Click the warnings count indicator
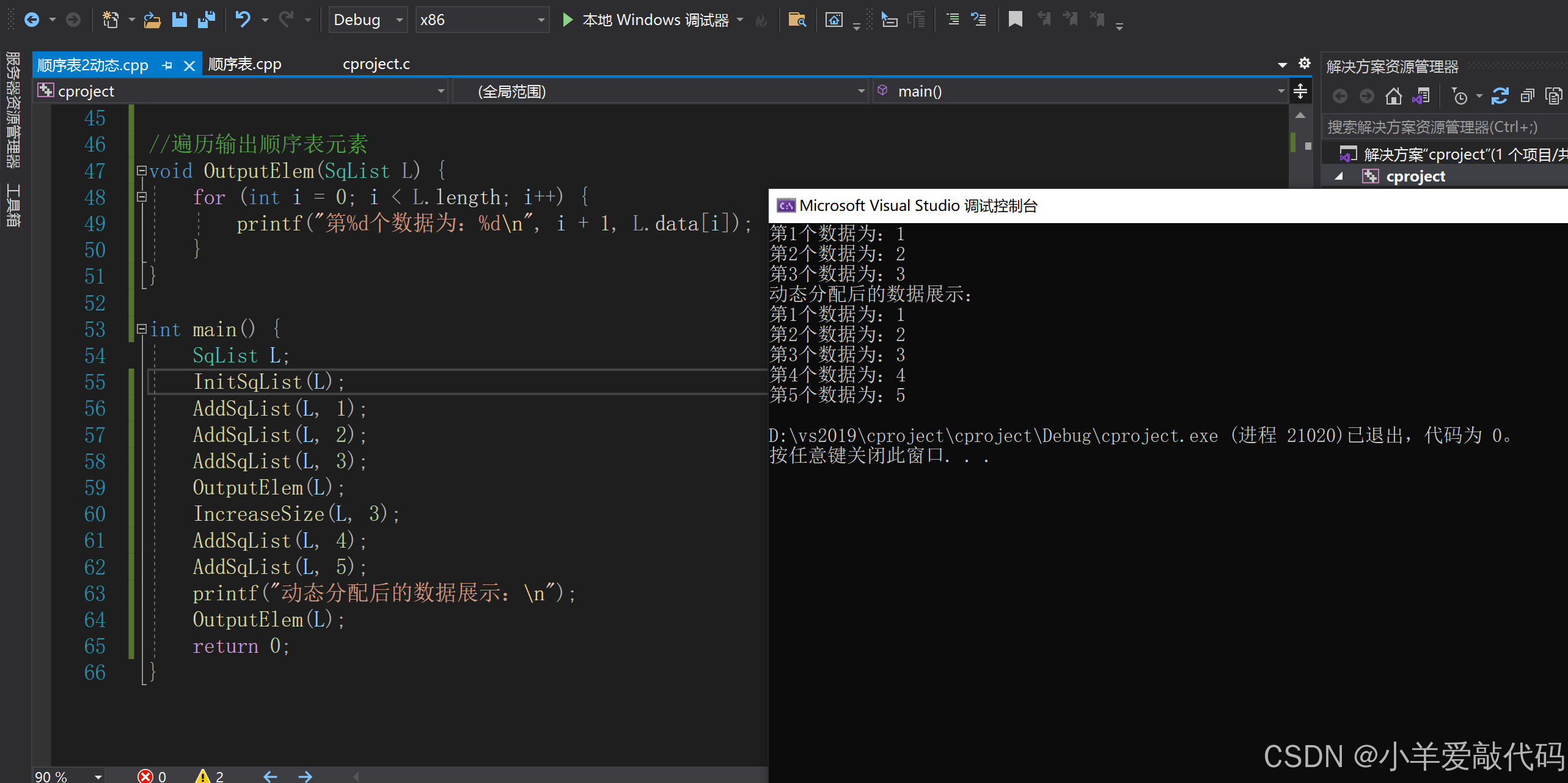Viewport: 1568px width, 783px height. pyautogui.click(x=210, y=776)
